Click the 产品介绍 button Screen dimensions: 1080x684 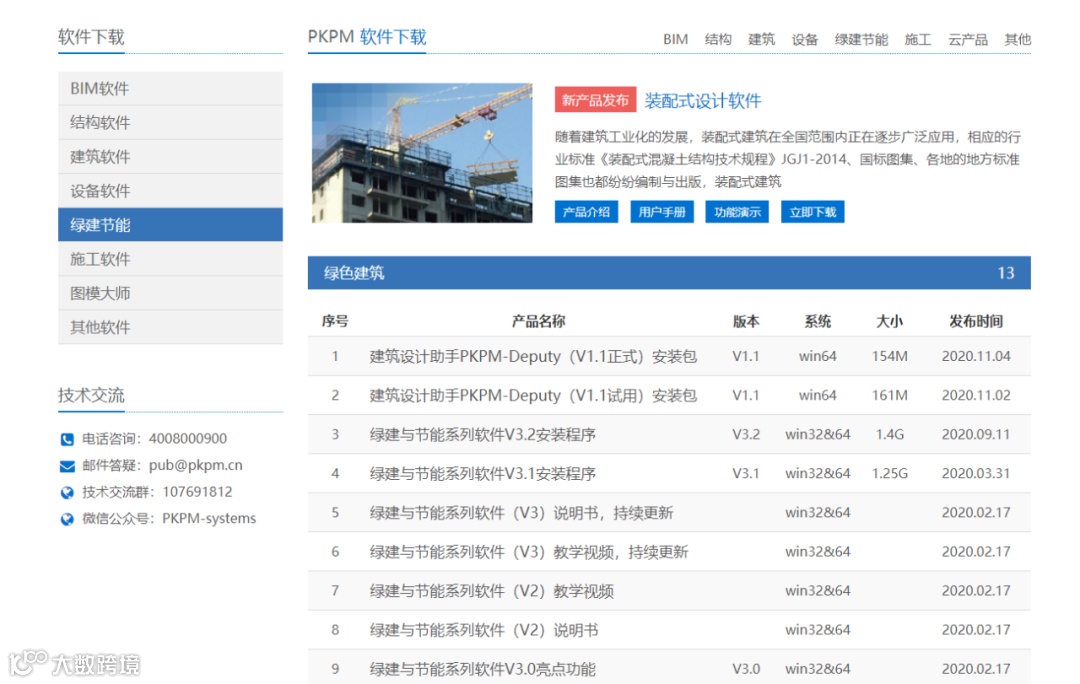(x=586, y=212)
